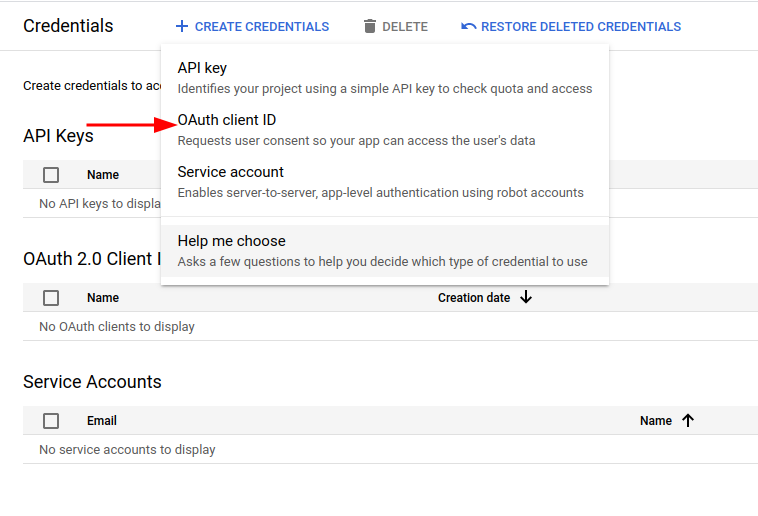Choose API key from the menu
Image resolution: width=758 pixels, height=516 pixels.
(x=385, y=77)
